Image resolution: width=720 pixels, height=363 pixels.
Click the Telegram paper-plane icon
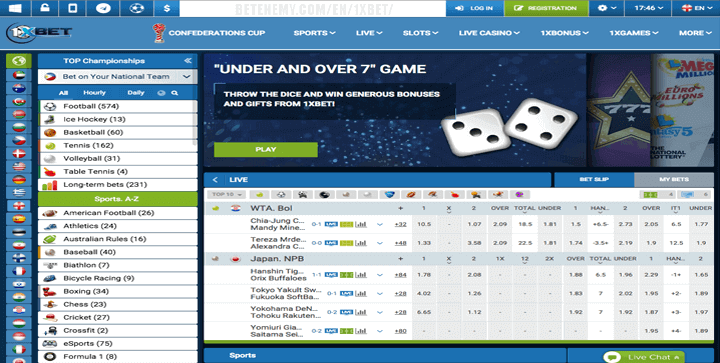(x=103, y=8)
